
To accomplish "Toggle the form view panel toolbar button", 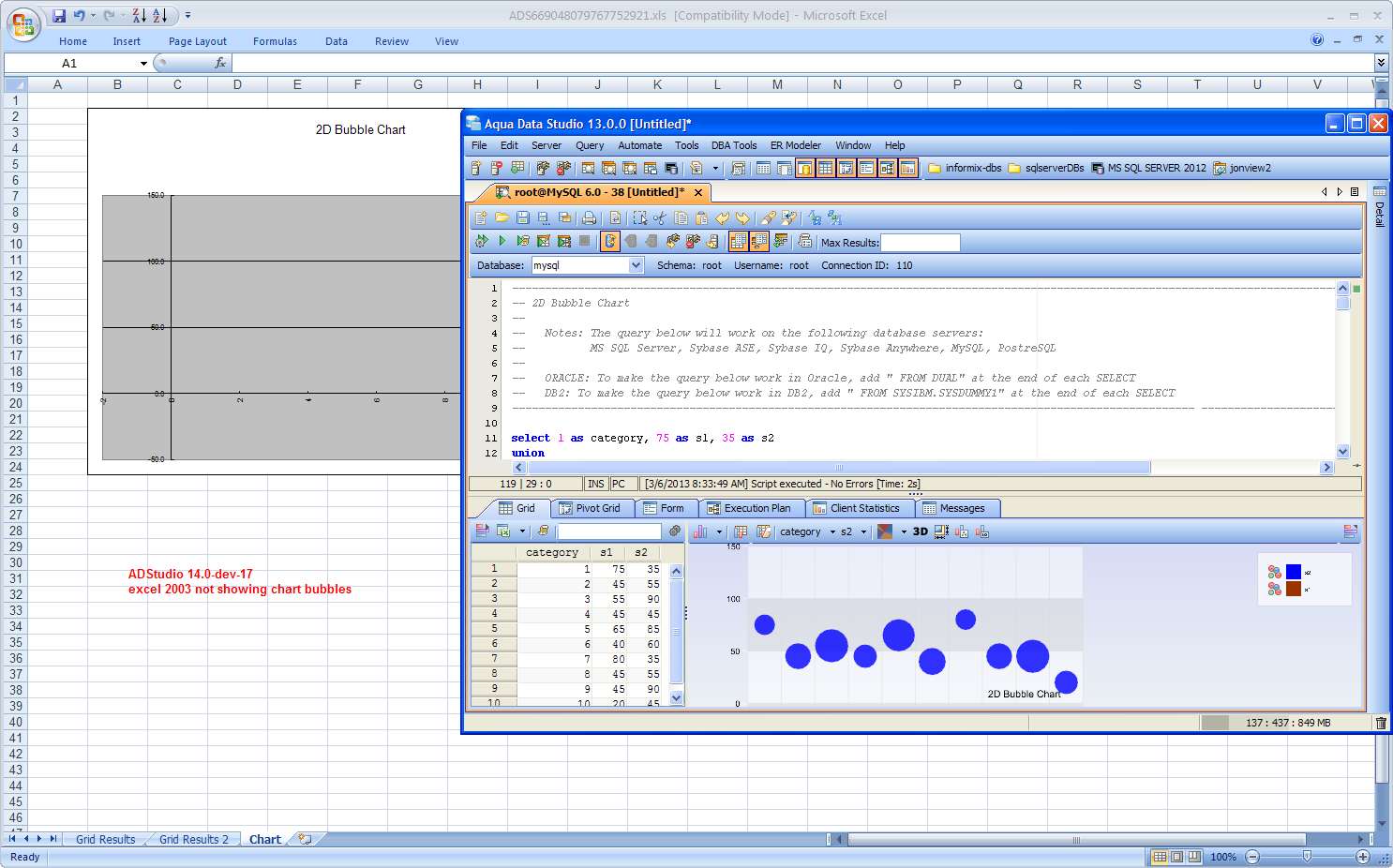I will click(867, 169).
